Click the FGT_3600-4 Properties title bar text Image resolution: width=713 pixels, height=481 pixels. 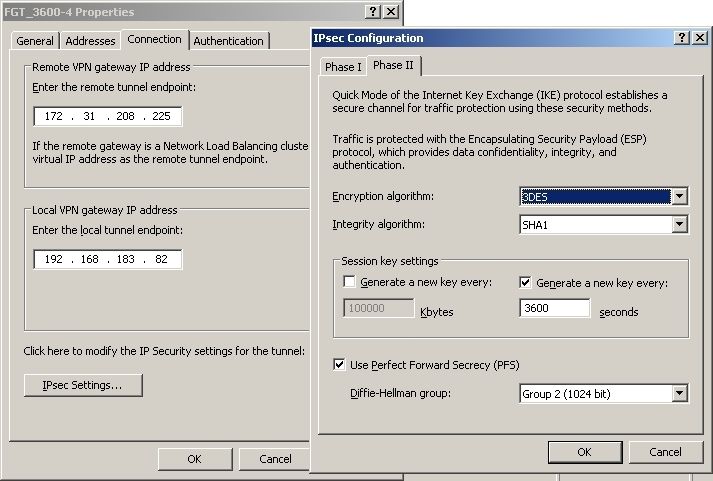(x=69, y=12)
